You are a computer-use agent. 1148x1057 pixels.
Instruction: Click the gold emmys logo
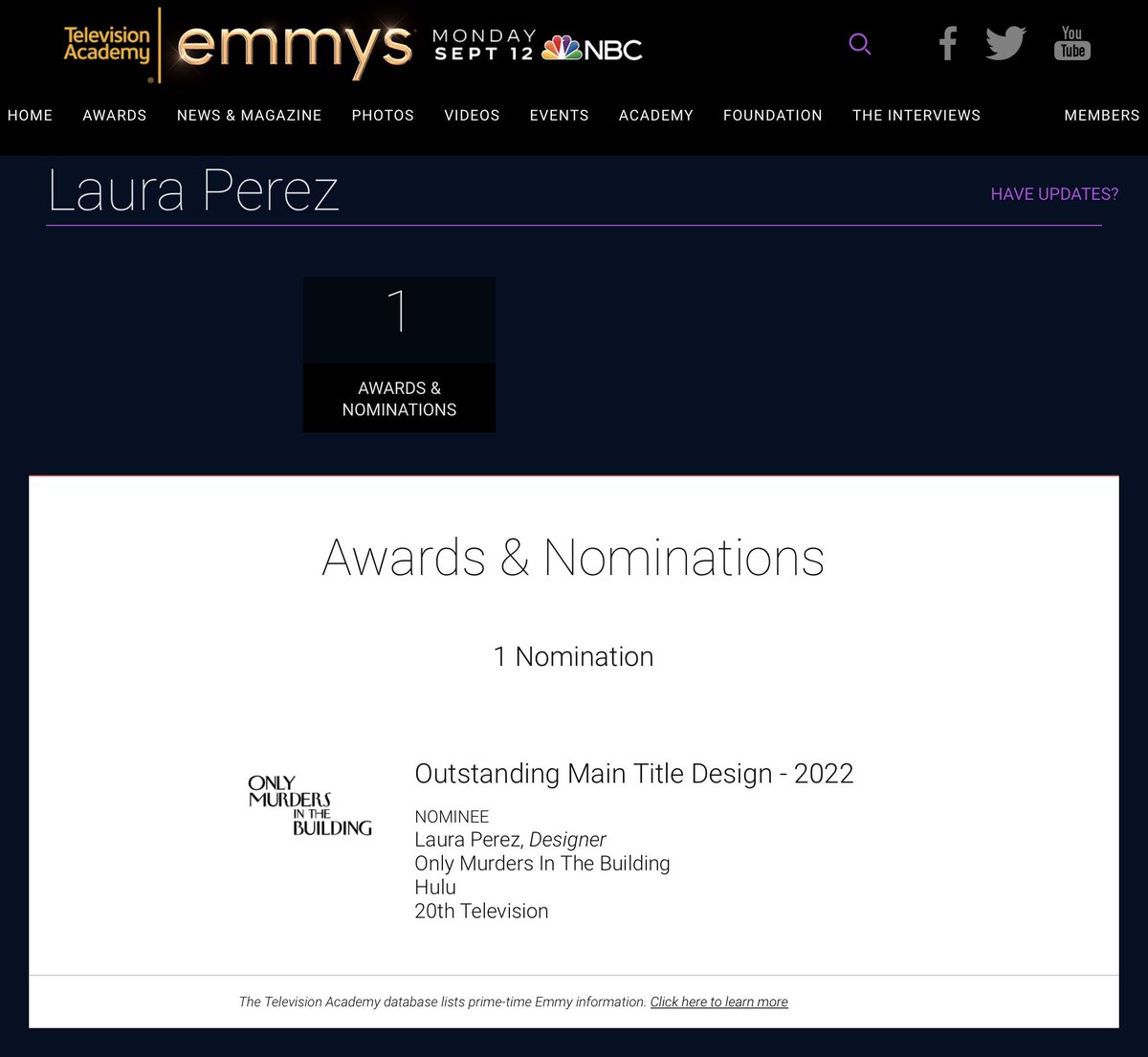click(x=295, y=48)
